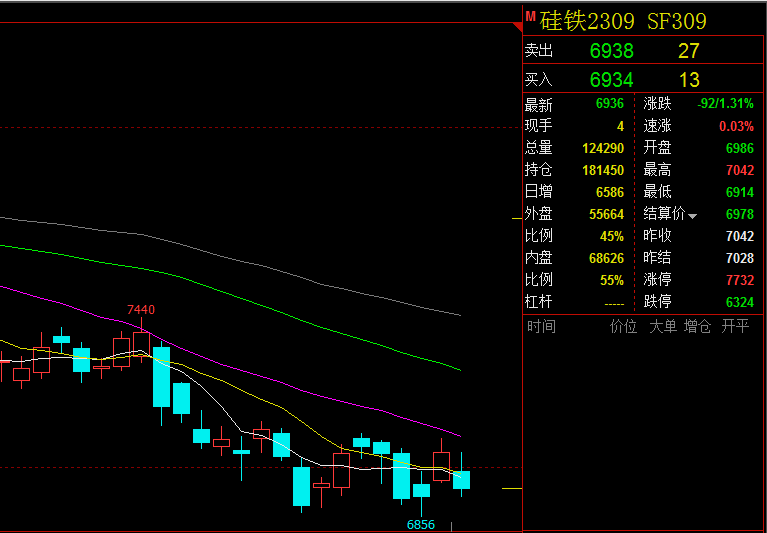Select the 现手 value 4

(620, 126)
